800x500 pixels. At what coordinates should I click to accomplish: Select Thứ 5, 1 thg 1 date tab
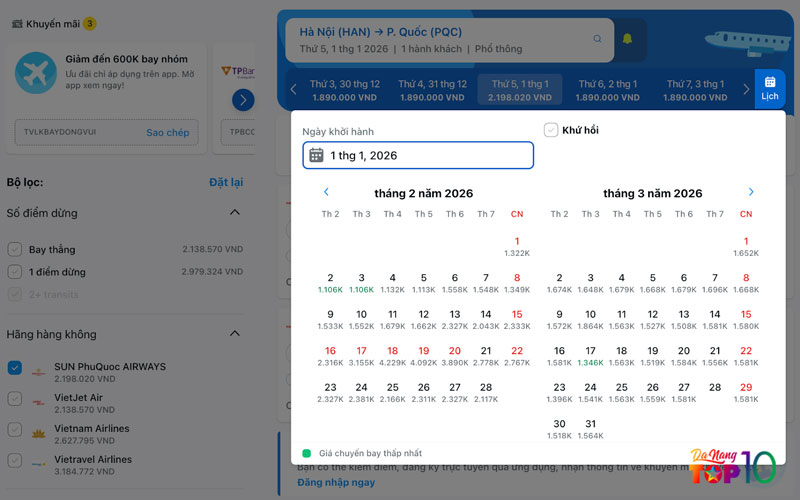click(x=520, y=90)
